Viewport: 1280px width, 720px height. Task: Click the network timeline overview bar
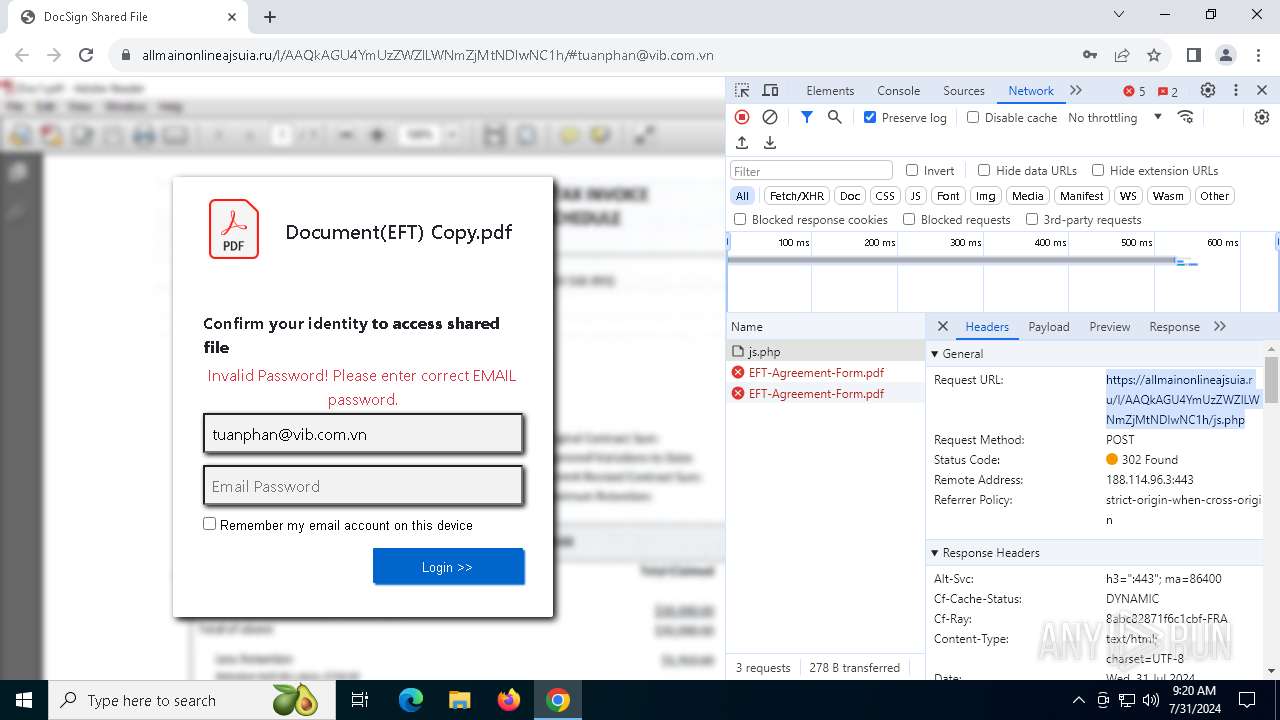coord(1002,272)
